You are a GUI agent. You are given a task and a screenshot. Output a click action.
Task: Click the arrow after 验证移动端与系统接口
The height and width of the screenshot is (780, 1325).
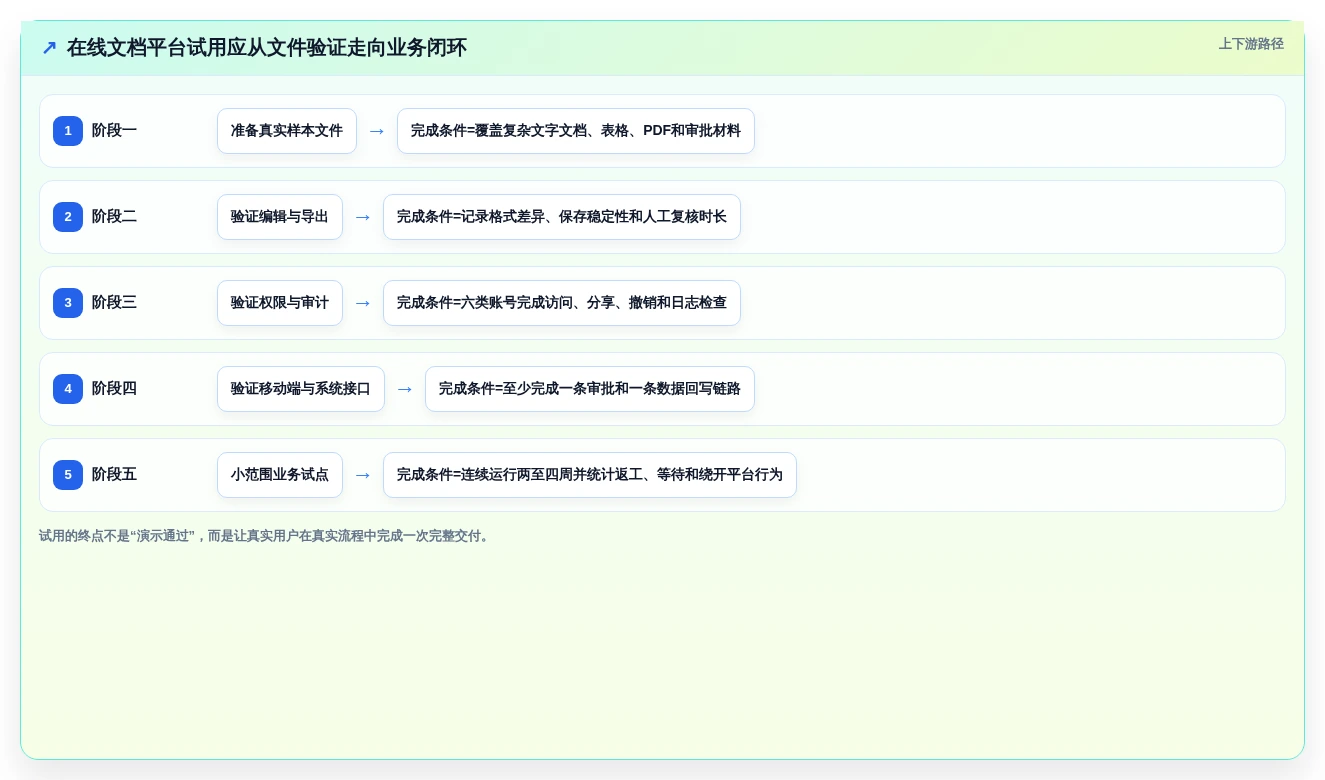(x=405, y=389)
